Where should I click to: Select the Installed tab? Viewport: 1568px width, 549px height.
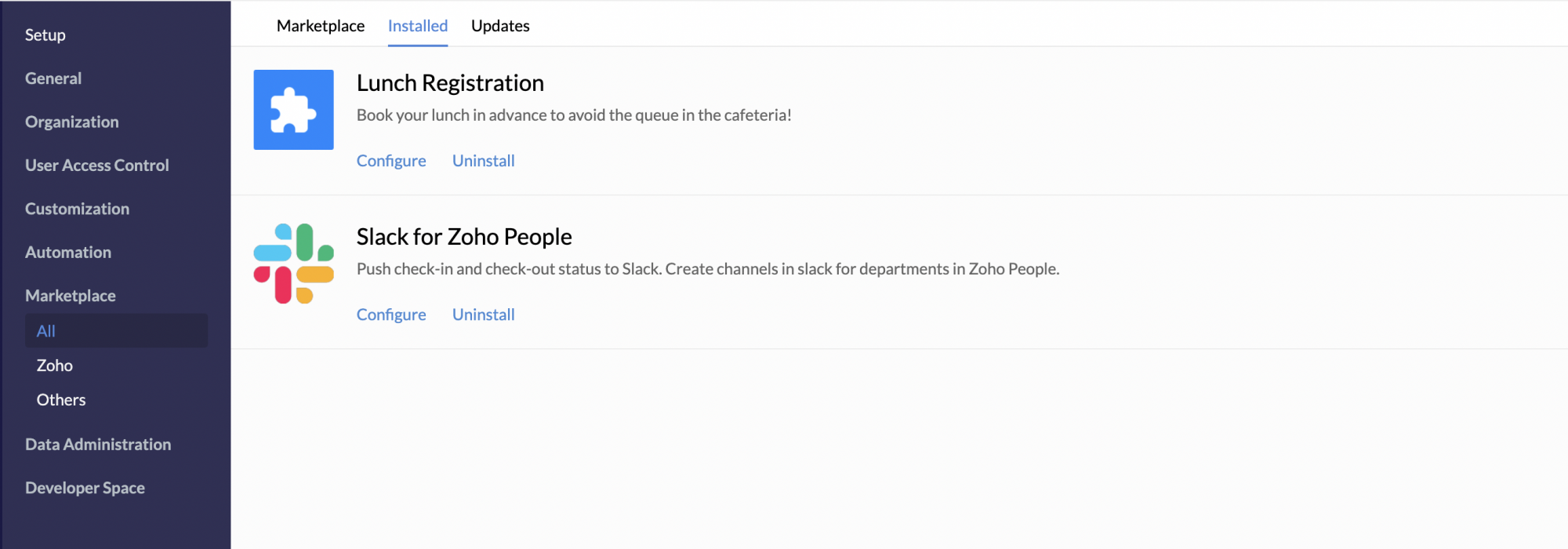[417, 26]
